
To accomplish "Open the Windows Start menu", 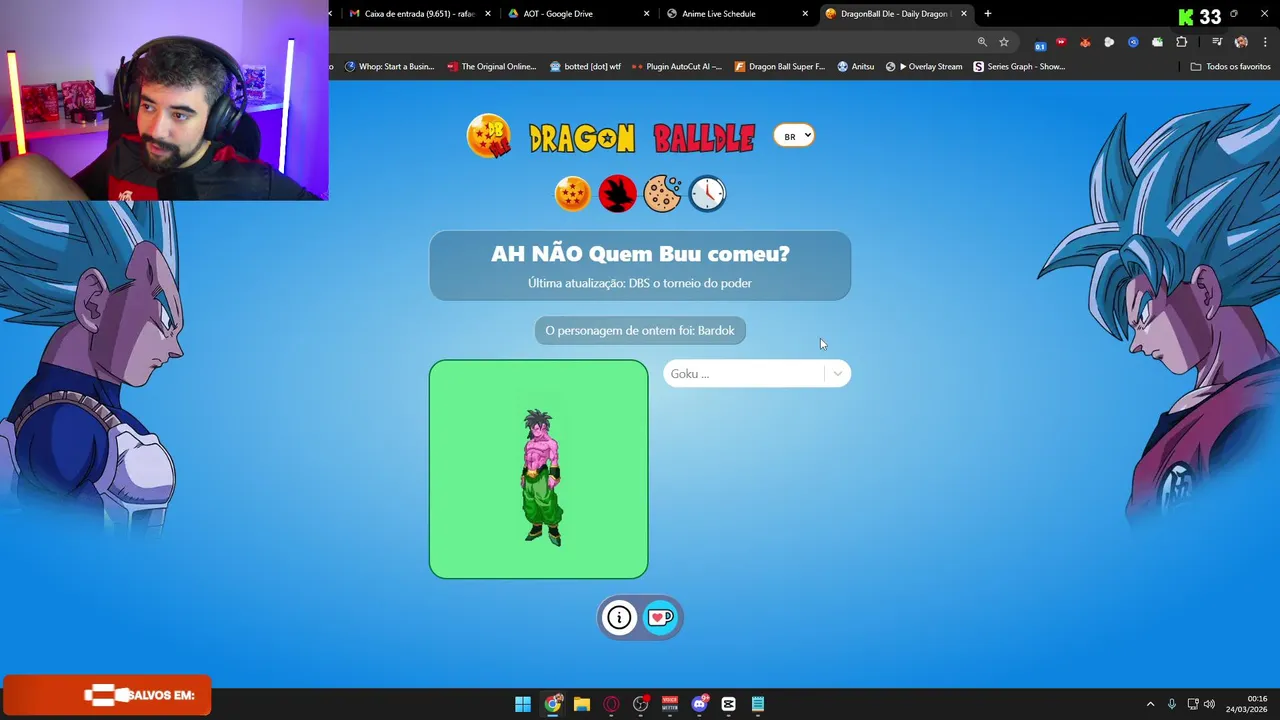I will [x=523, y=704].
